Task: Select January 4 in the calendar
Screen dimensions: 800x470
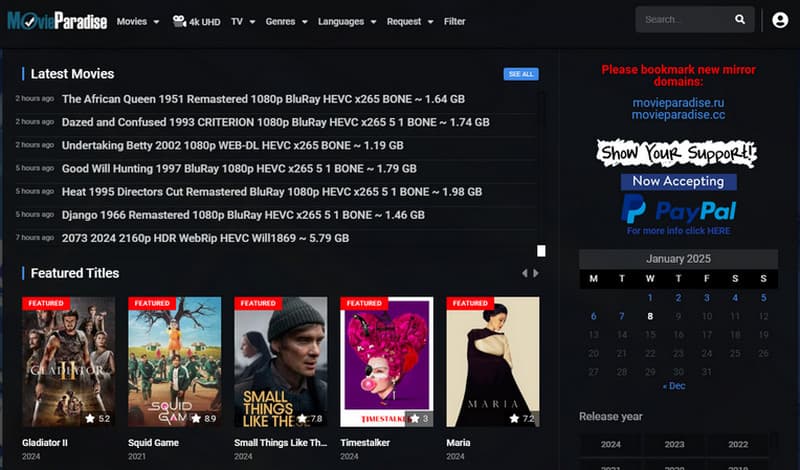Action: [735, 298]
